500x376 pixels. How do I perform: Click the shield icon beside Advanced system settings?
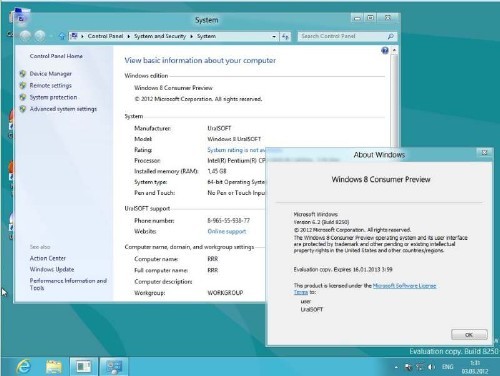[23, 109]
